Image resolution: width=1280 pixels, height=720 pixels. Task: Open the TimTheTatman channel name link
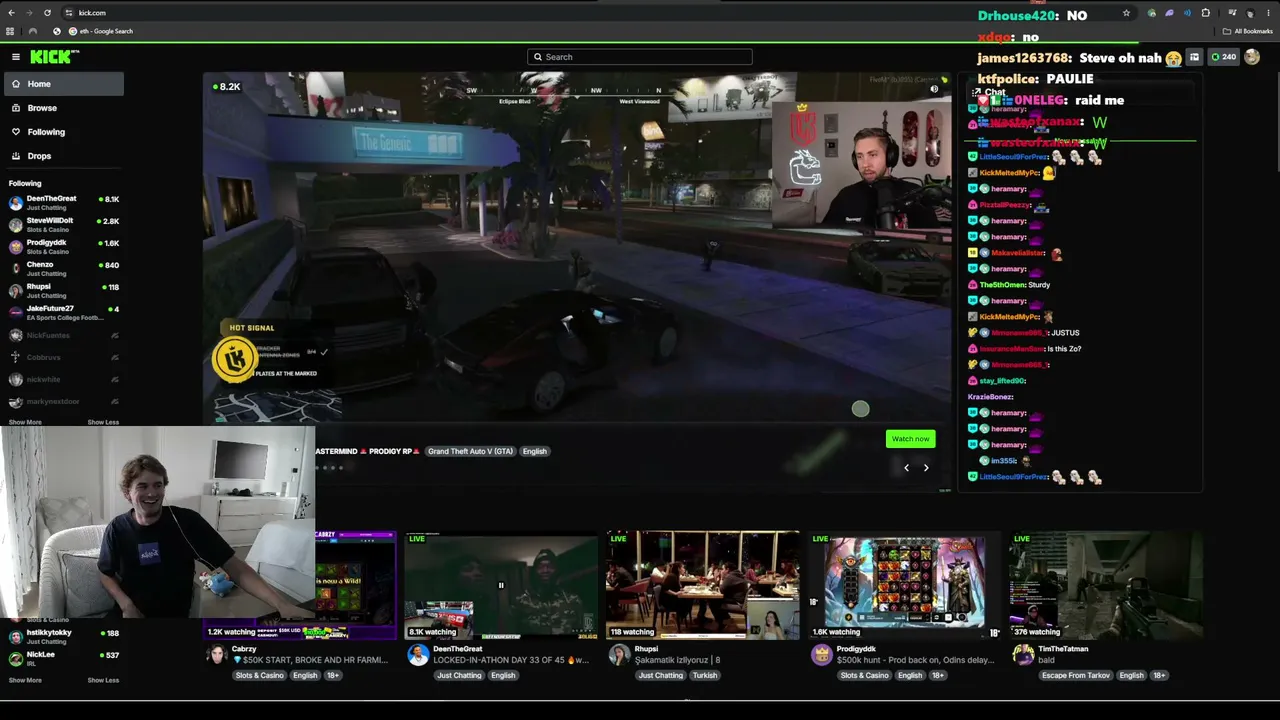click(x=1063, y=649)
